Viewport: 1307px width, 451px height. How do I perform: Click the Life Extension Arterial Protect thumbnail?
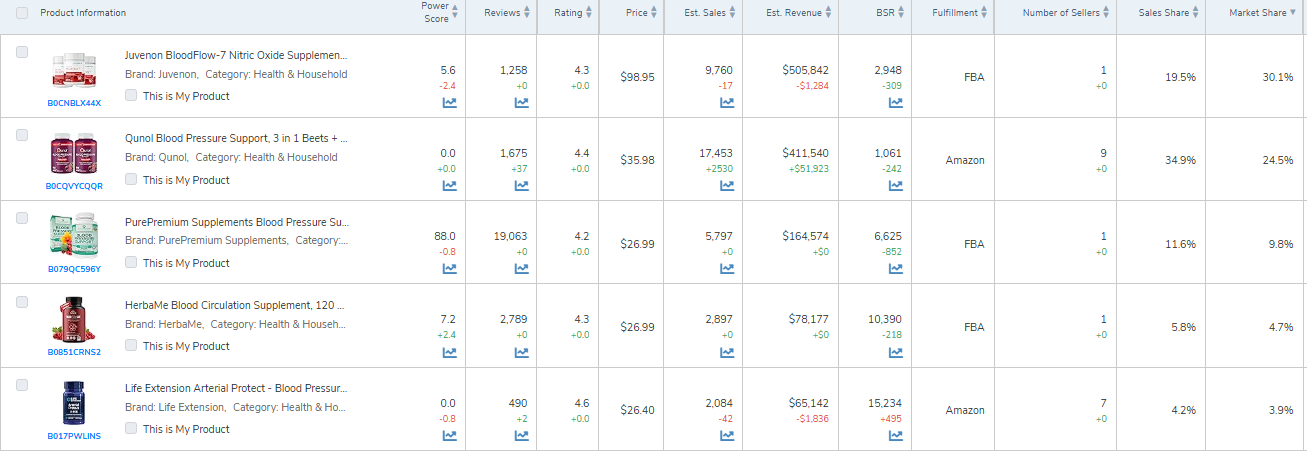(74, 404)
